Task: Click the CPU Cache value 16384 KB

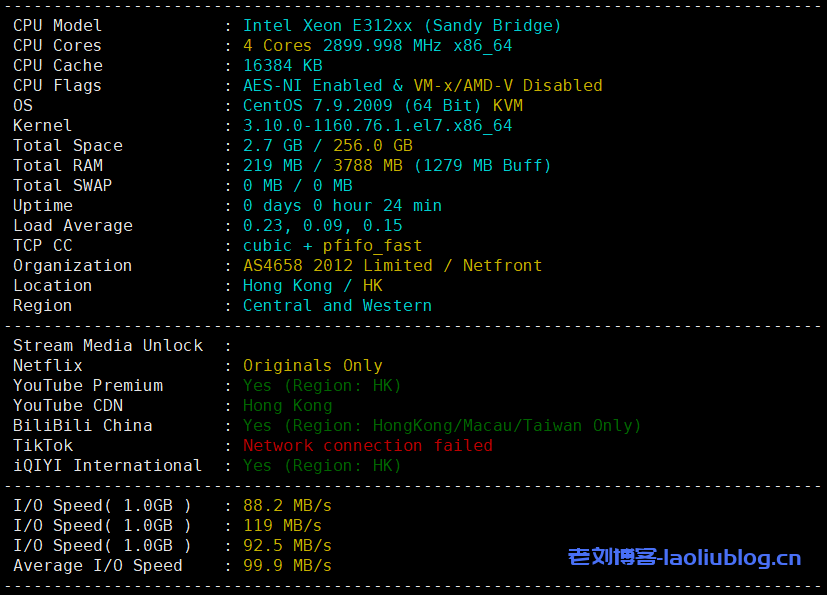Action: point(282,66)
